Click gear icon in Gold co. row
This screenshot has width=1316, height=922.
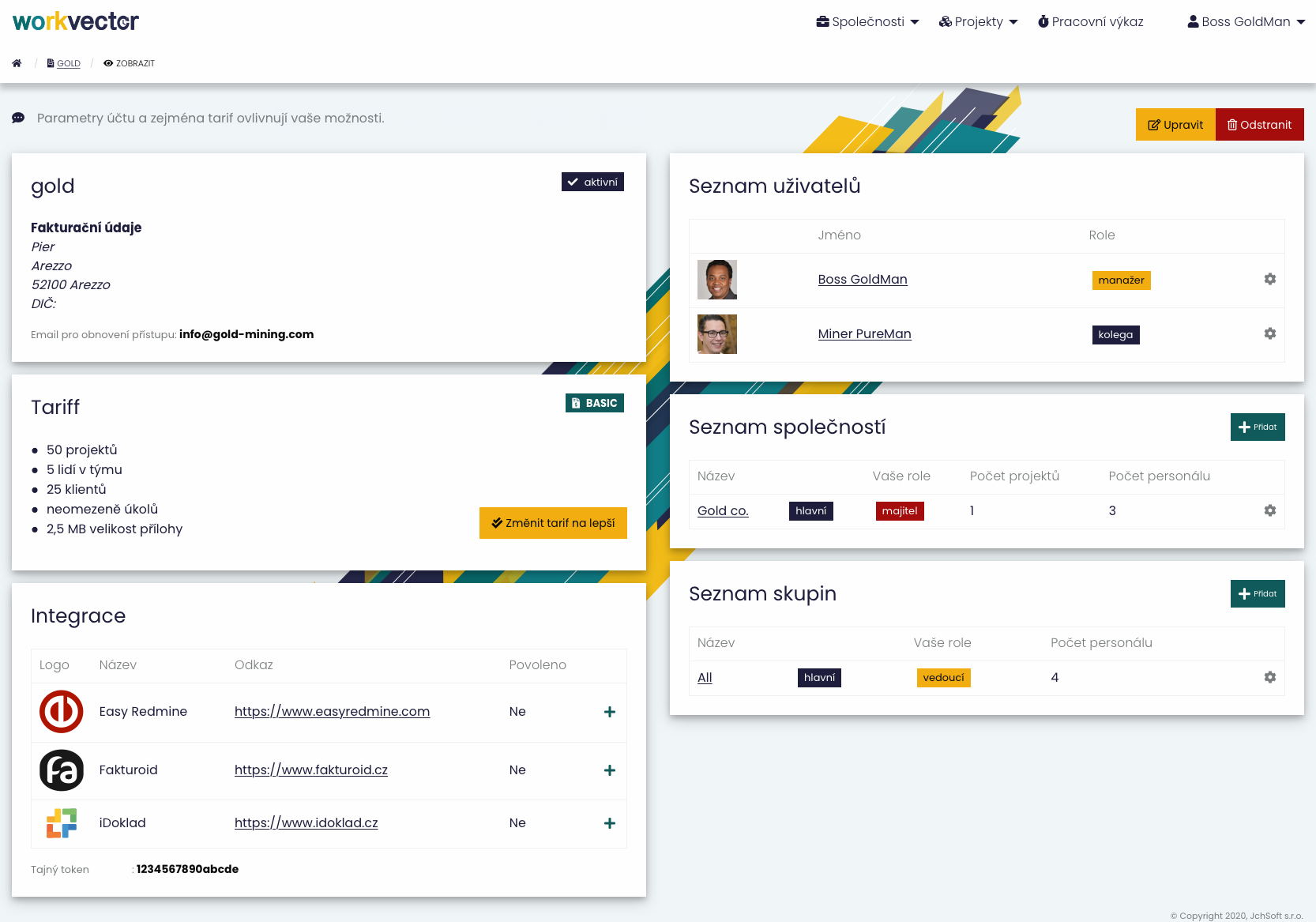[x=1269, y=510]
